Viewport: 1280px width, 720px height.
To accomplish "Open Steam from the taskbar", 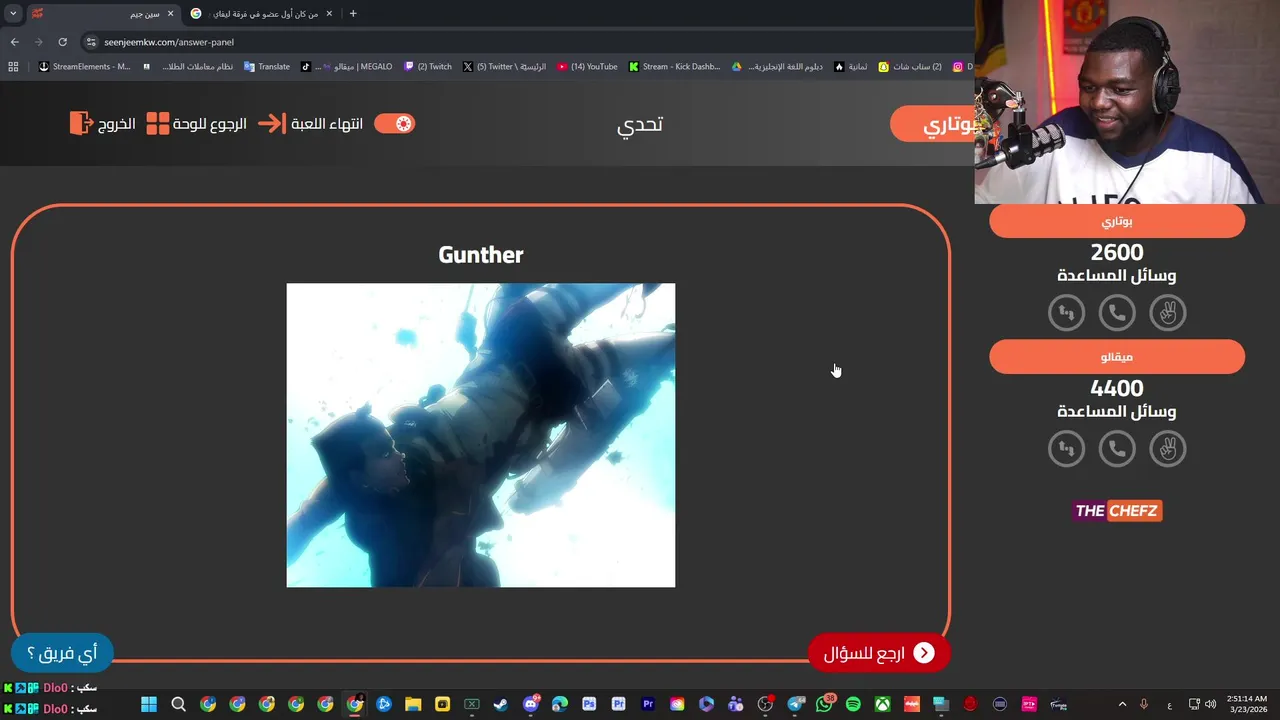I will (500, 704).
